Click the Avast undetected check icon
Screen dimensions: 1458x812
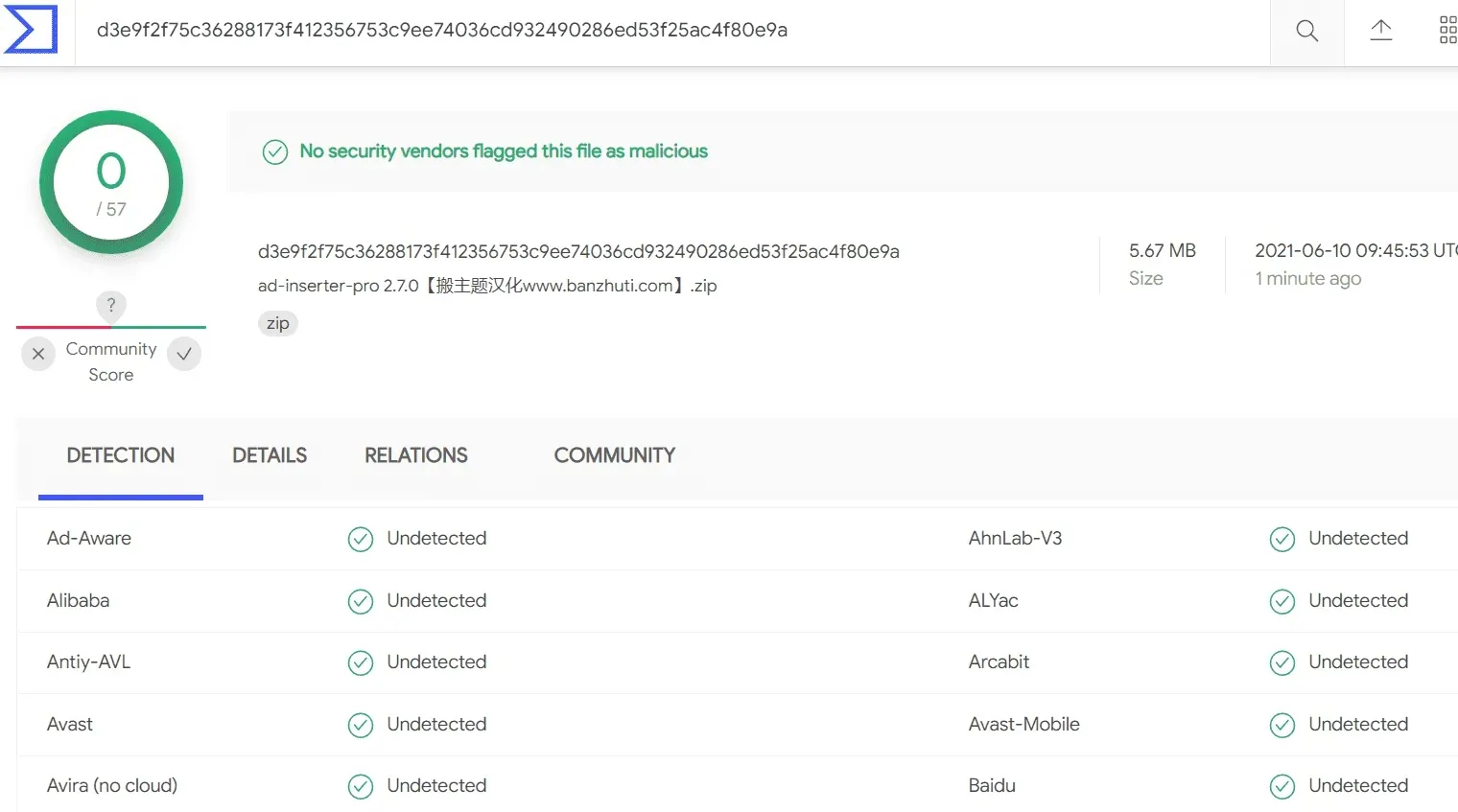(x=361, y=726)
